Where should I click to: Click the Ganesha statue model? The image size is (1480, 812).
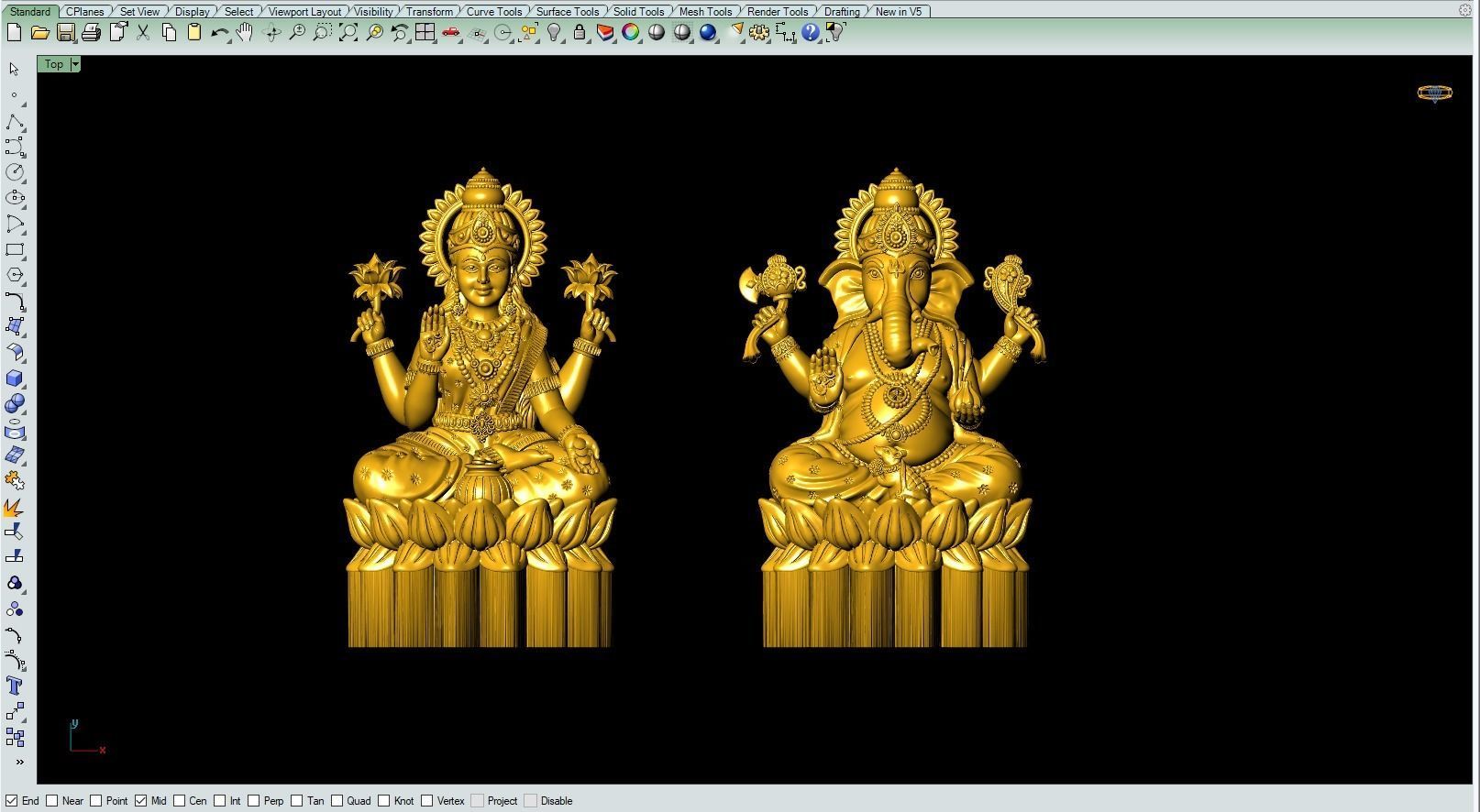tap(894, 408)
